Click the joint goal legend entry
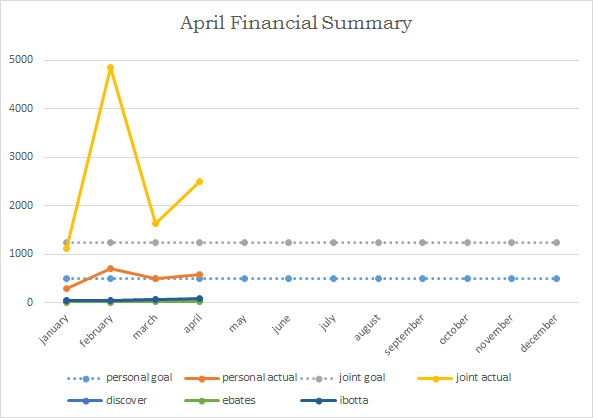 pyautogui.click(x=343, y=378)
